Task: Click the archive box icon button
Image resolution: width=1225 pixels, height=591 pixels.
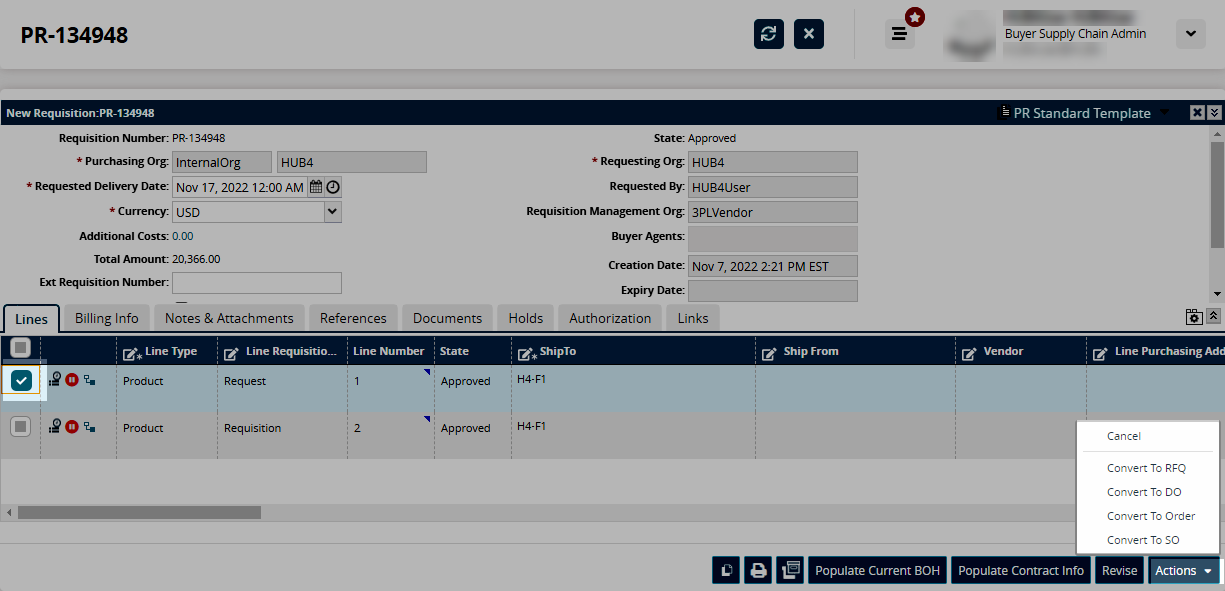Action: pos(791,570)
